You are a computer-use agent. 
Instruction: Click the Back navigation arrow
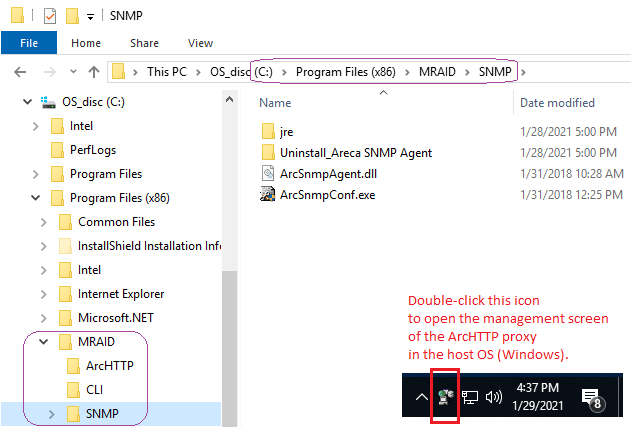(x=20, y=72)
